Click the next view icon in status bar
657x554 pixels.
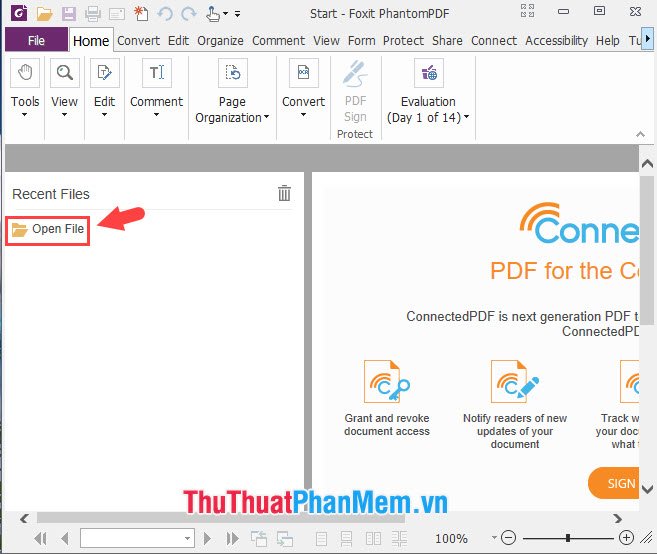[285, 538]
